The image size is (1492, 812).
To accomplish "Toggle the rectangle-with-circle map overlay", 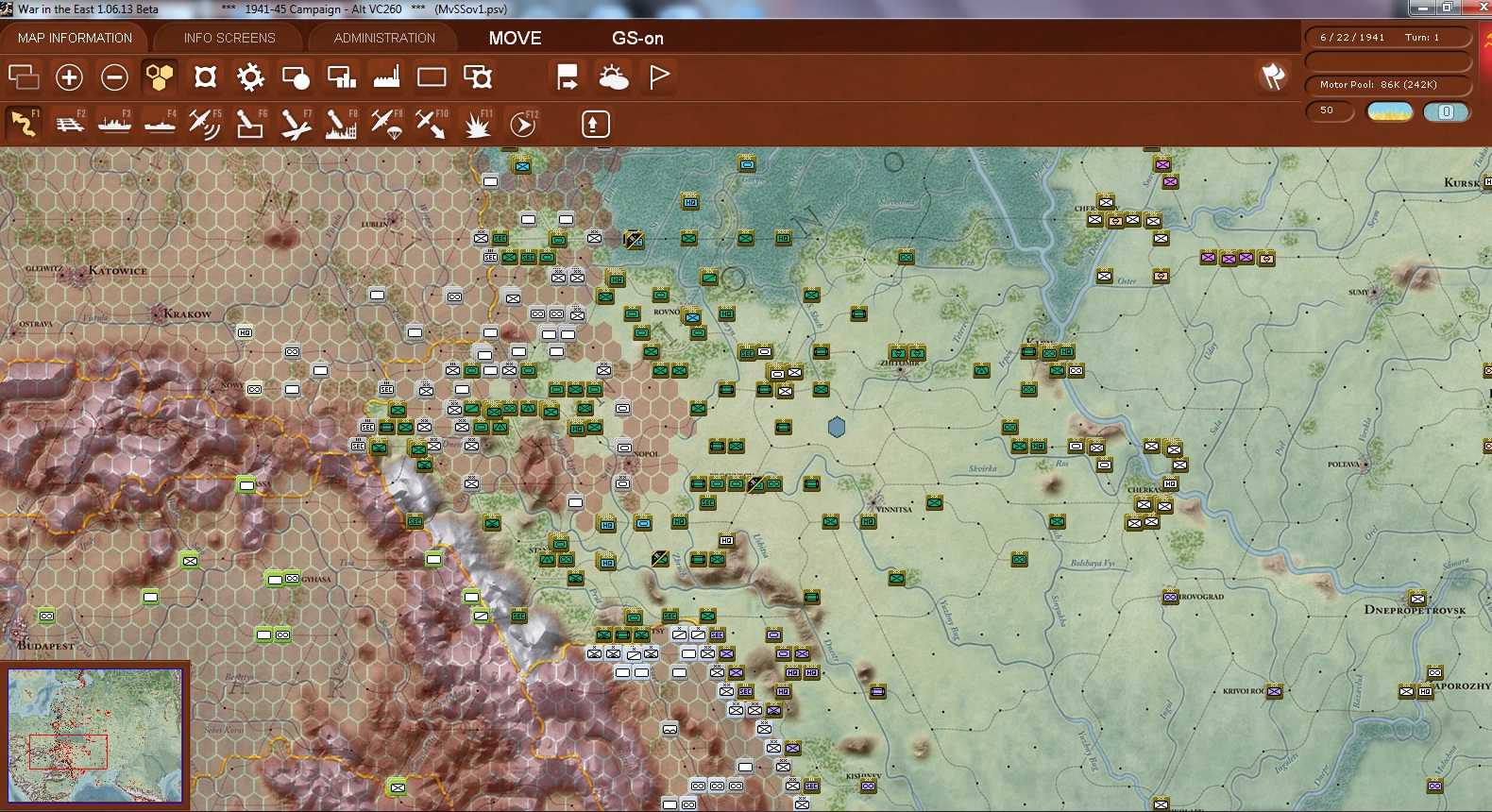I will point(296,76).
